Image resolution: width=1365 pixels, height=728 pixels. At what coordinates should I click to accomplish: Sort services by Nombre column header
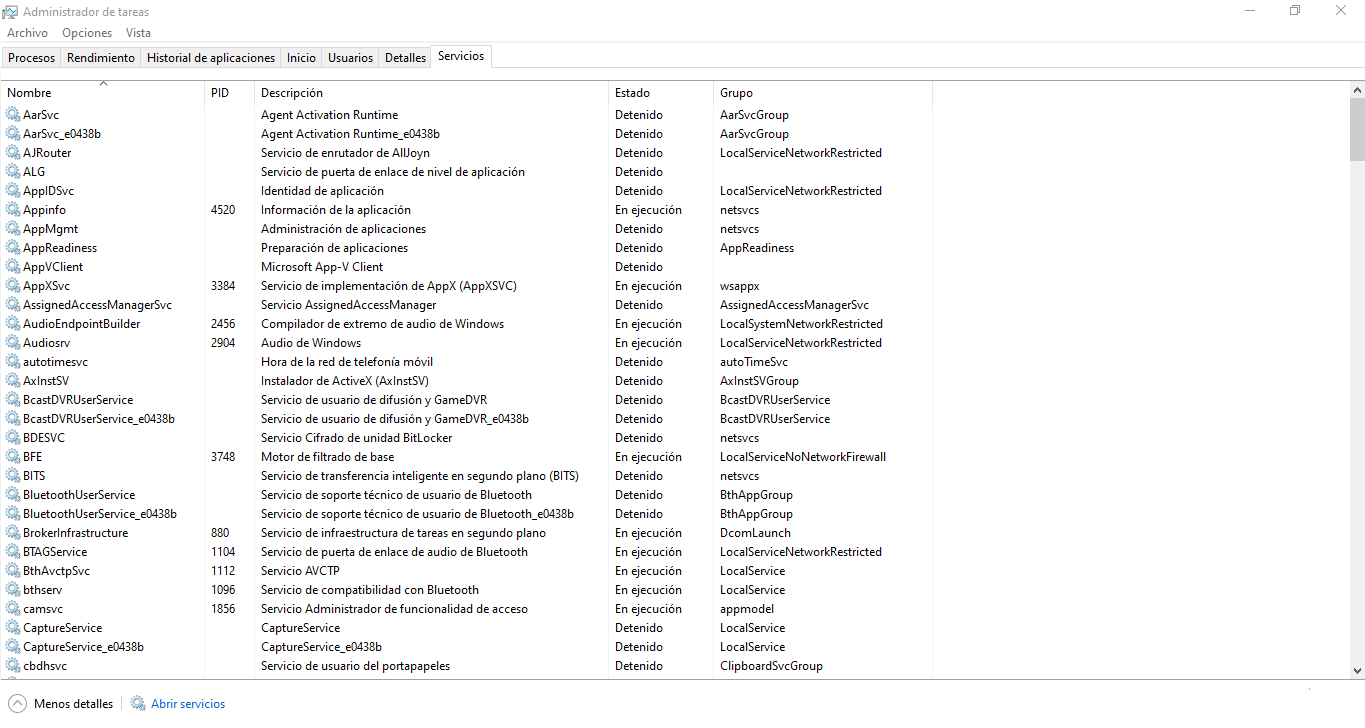pyautogui.click(x=29, y=93)
